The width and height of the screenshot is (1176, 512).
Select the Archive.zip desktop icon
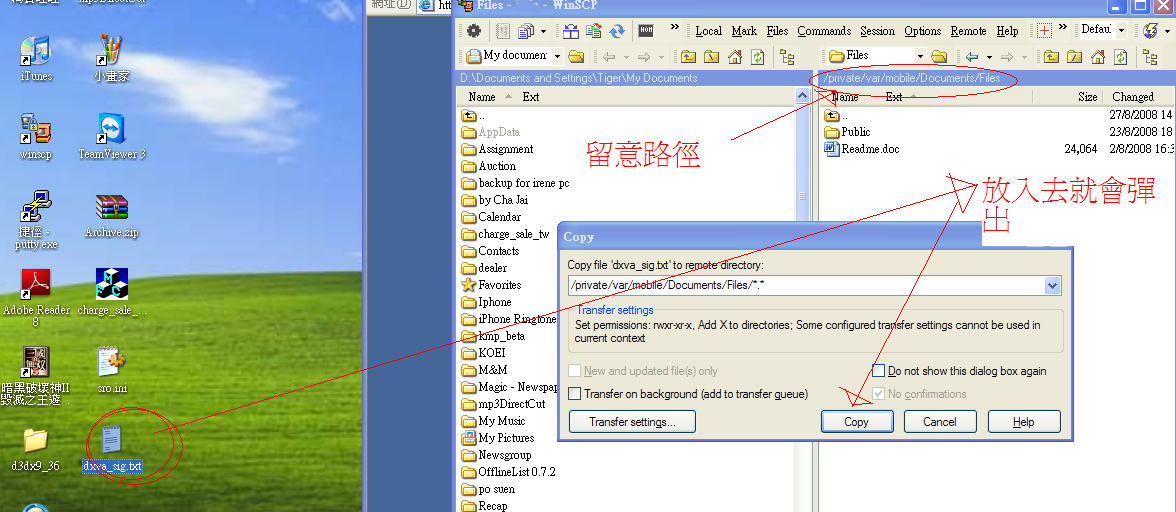[x=112, y=213]
